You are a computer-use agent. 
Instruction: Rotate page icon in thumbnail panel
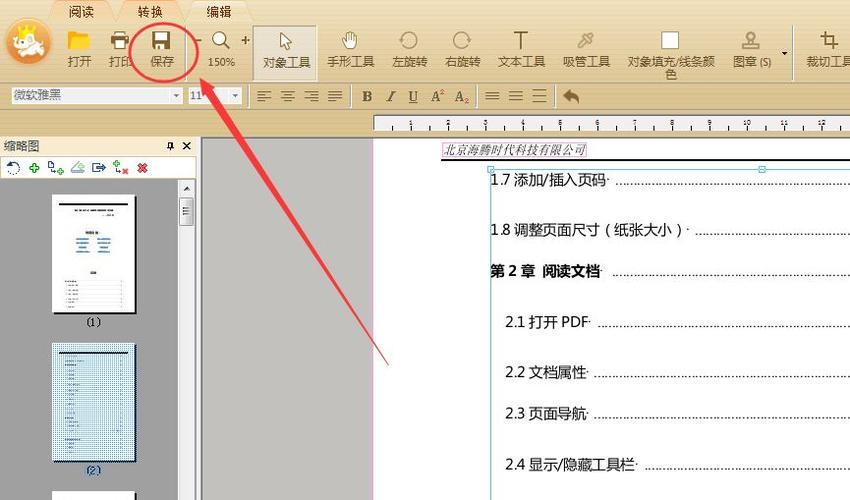click(13, 168)
